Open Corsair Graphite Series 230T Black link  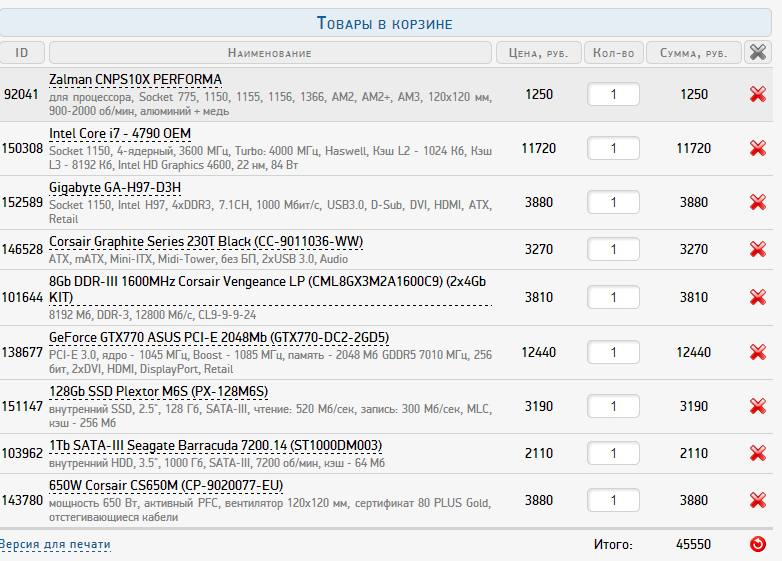point(206,242)
